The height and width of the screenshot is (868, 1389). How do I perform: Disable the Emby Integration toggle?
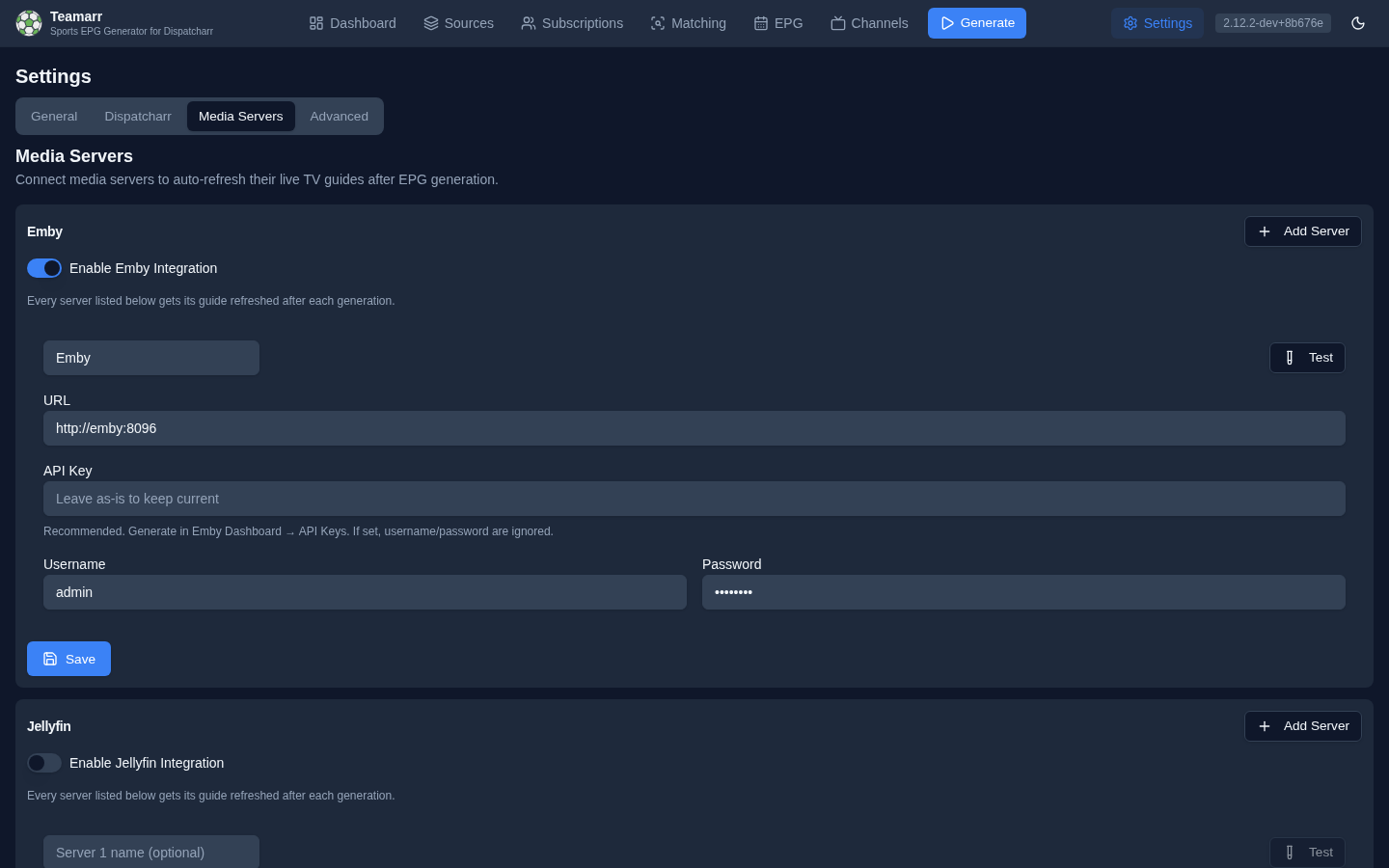[44, 268]
